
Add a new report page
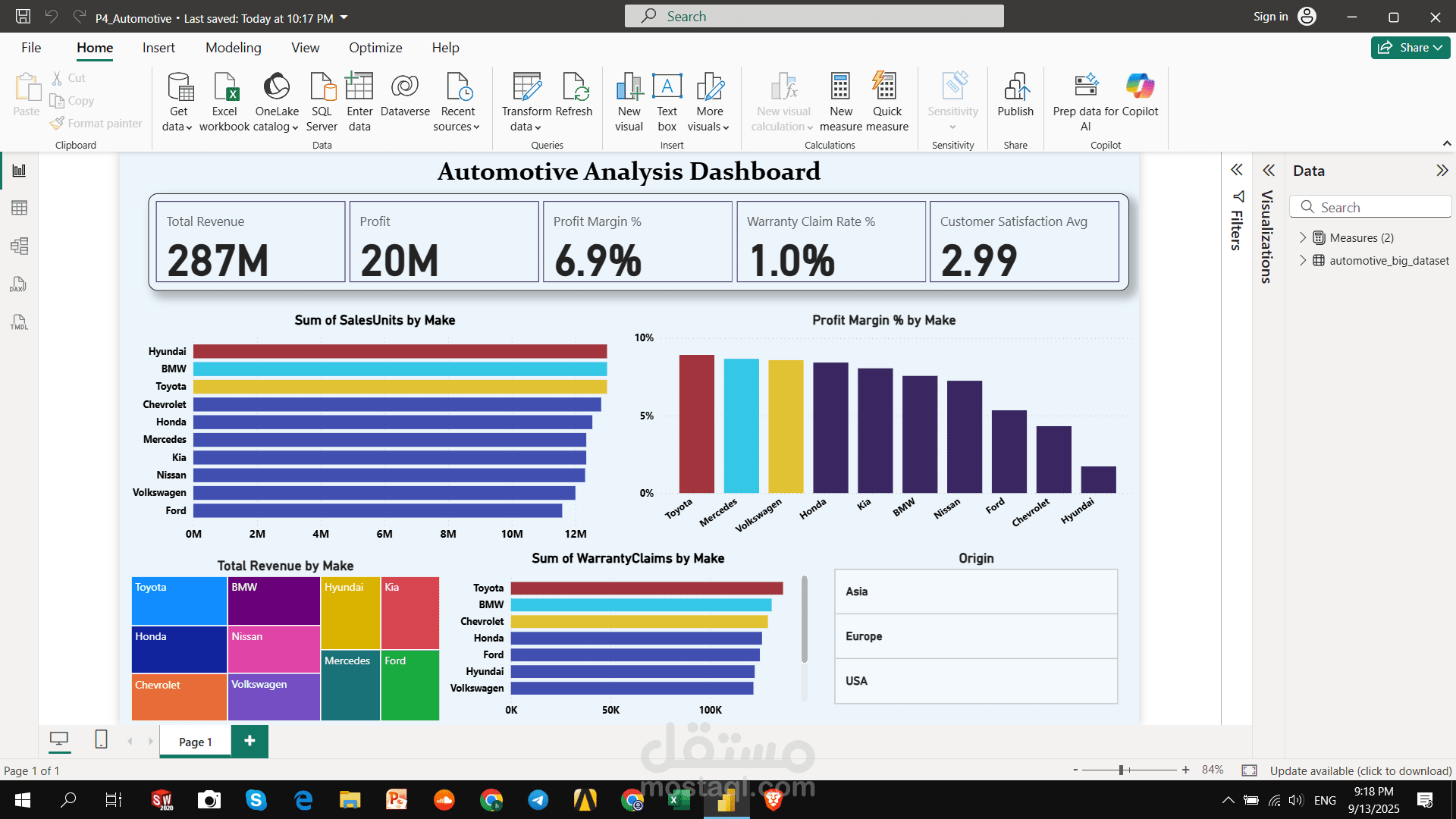click(249, 741)
